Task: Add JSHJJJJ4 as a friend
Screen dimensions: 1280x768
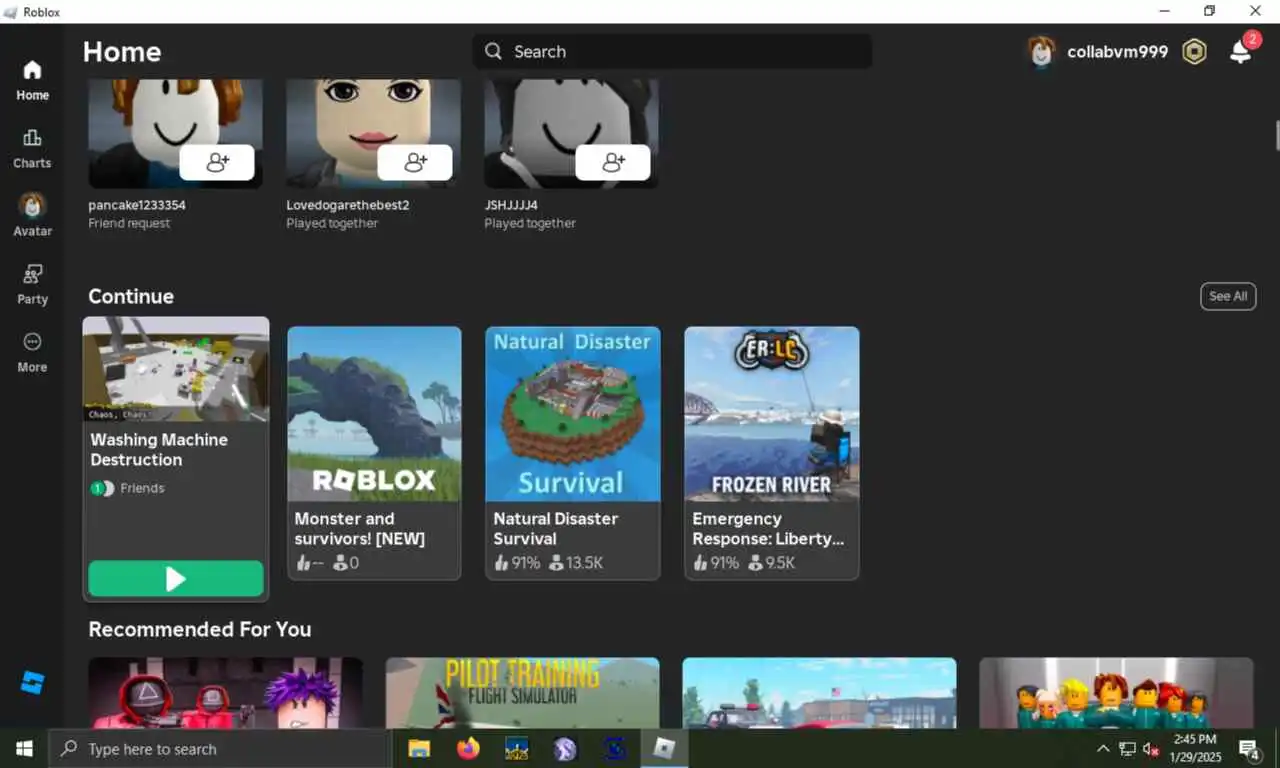Action: [x=613, y=162]
